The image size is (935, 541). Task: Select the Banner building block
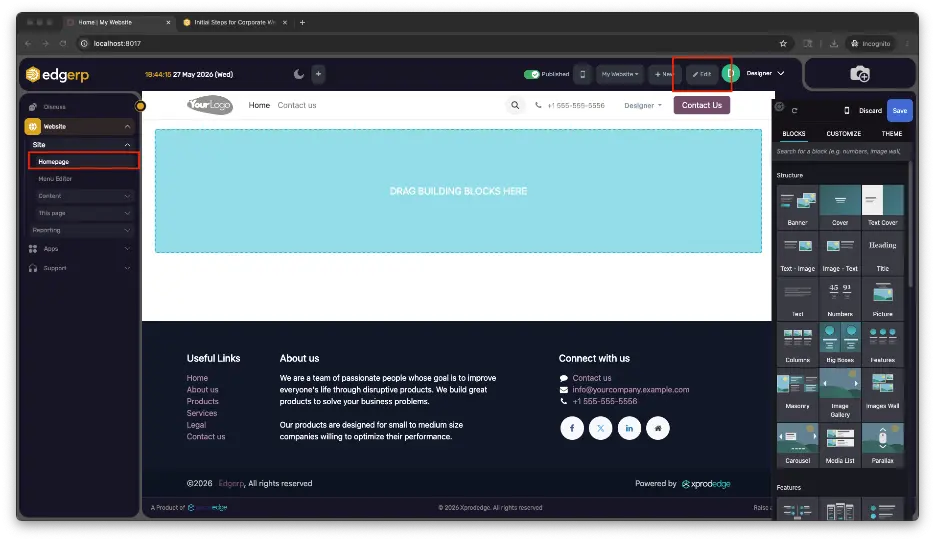[x=797, y=206]
